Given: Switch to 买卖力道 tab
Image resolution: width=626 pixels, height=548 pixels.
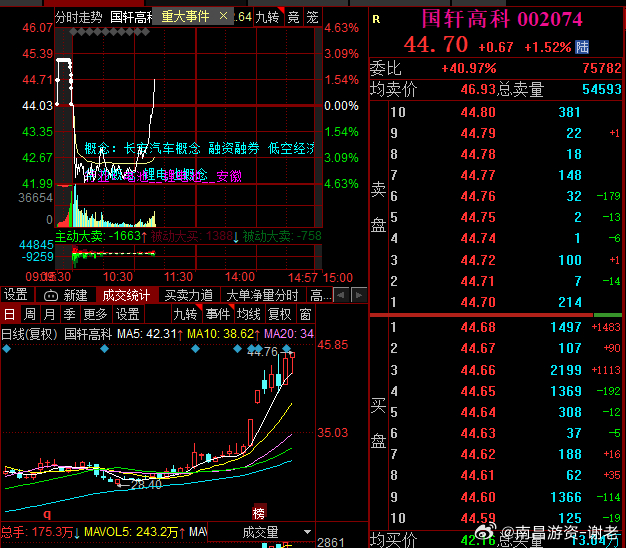Looking at the screenshot, I should [x=188, y=295].
